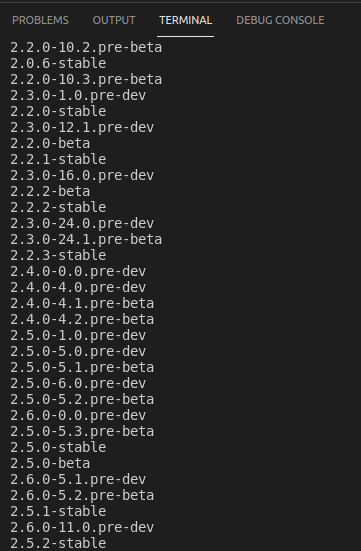Click the 2.2.2-beta terminal line
The width and height of the screenshot is (361, 551).
pyautogui.click(x=50, y=192)
